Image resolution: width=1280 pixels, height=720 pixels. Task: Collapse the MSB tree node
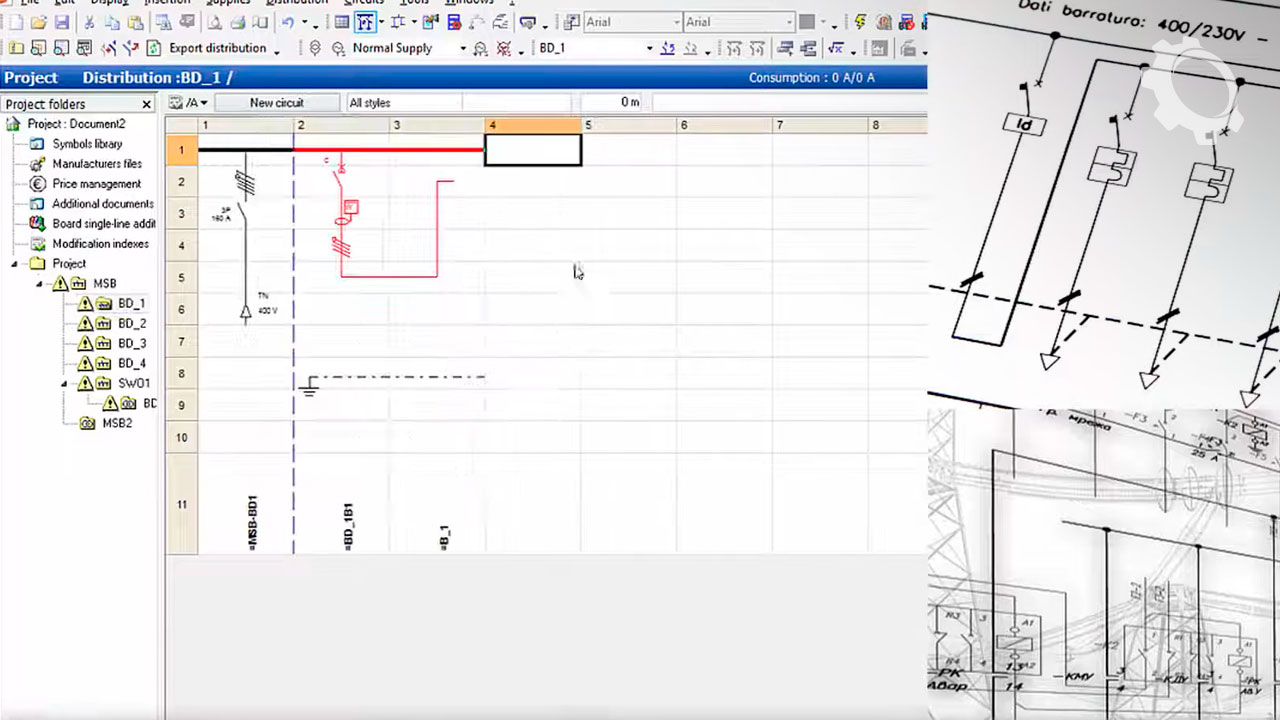40,284
